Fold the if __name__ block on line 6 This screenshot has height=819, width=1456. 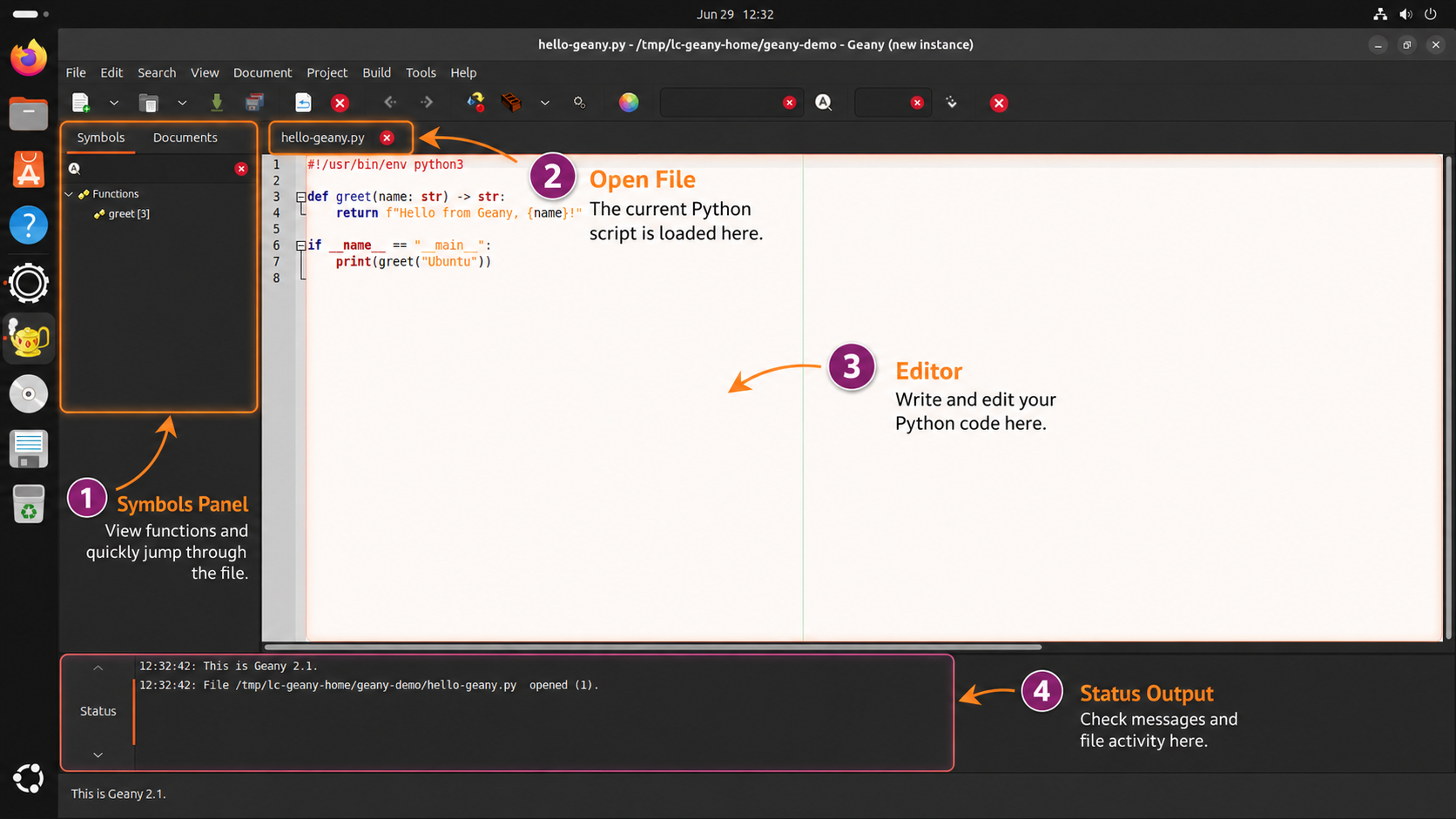tap(300, 245)
